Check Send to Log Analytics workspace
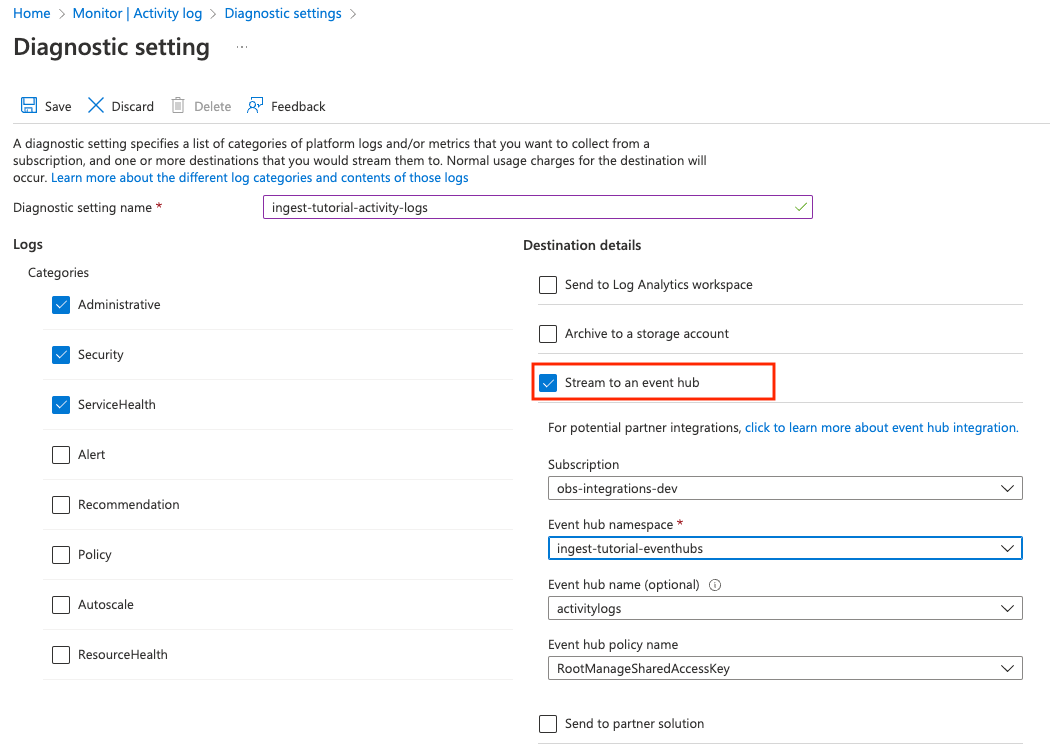 coord(548,285)
